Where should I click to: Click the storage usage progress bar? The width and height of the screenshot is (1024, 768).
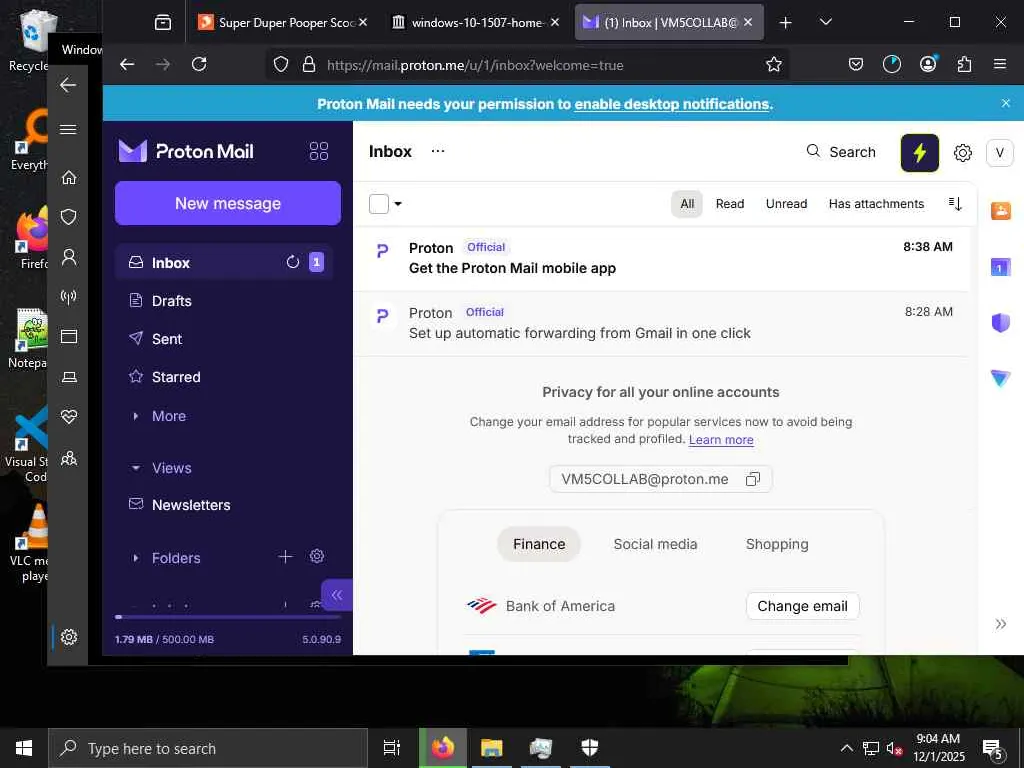click(228, 617)
